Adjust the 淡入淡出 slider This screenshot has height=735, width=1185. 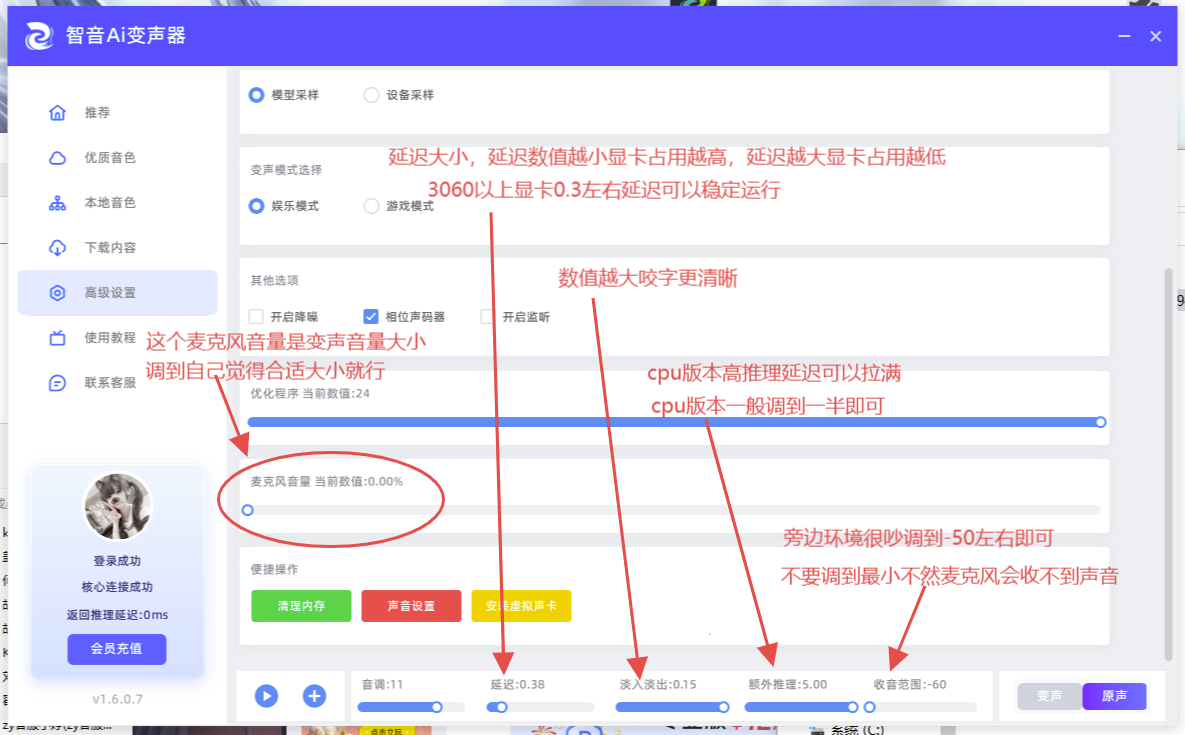673,707
